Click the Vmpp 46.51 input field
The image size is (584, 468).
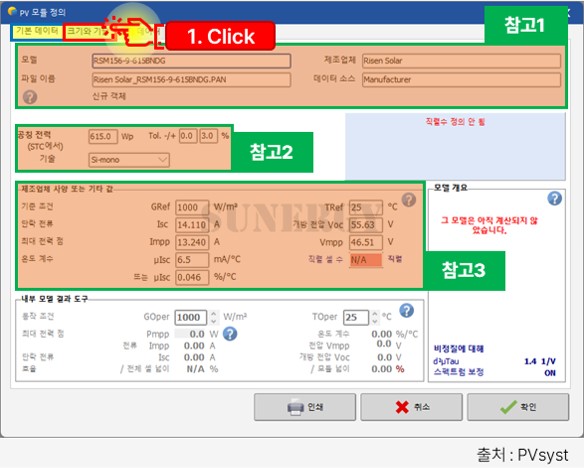tap(366, 242)
